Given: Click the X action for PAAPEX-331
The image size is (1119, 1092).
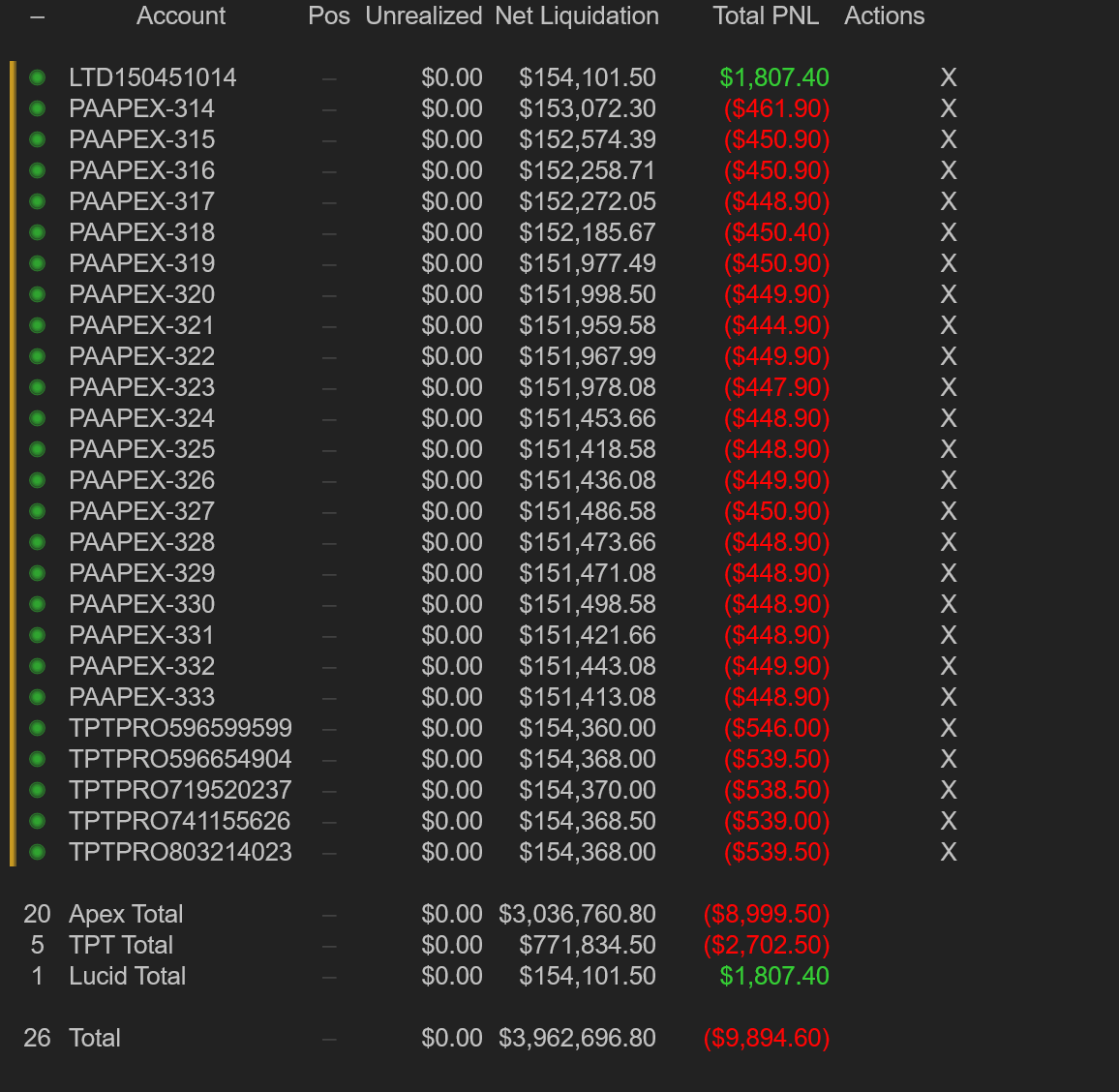Looking at the screenshot, I should pos(948,635).
